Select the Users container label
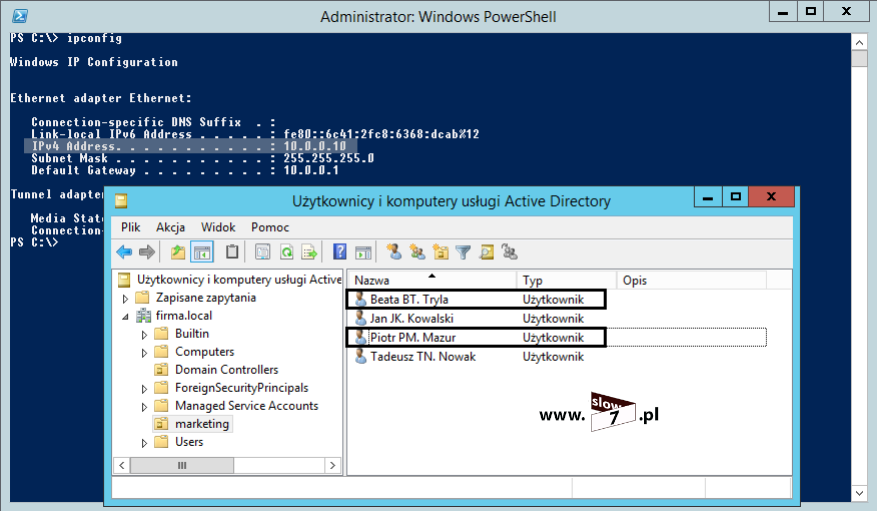This screenshot has height=511, width=877. pos(189,442)
